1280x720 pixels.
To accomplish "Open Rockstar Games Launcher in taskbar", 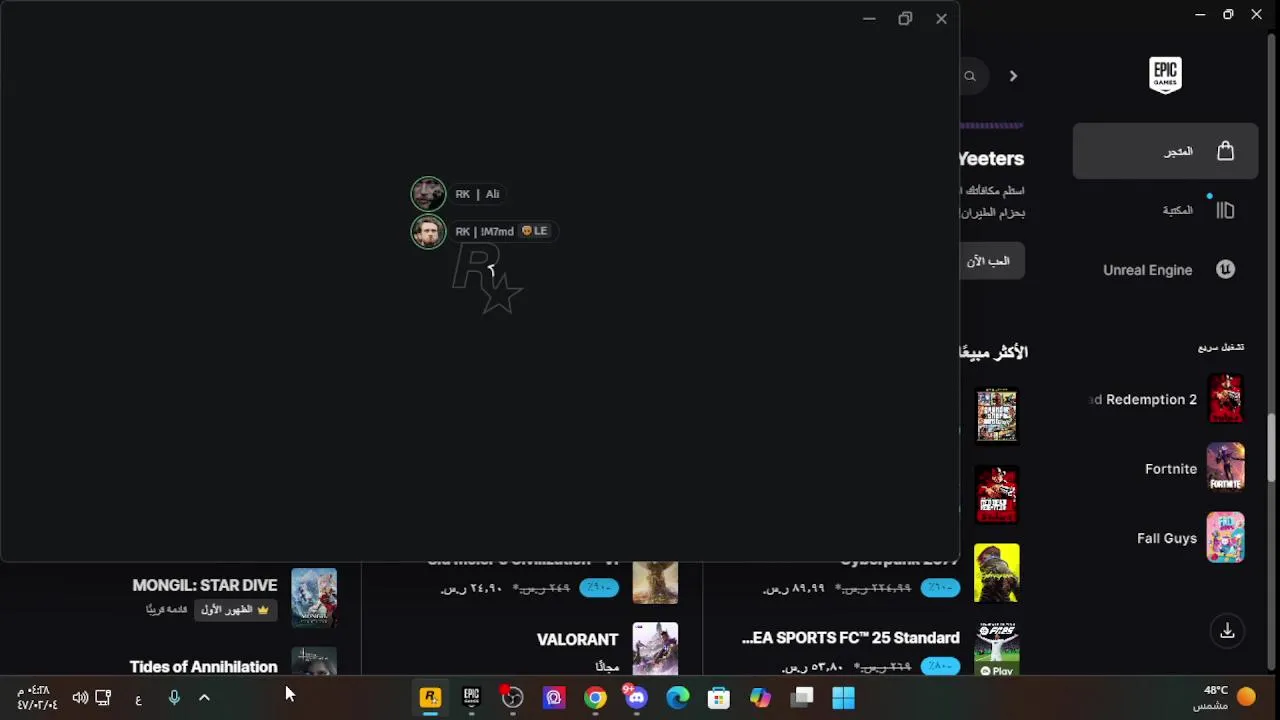I will pos(430,698).
